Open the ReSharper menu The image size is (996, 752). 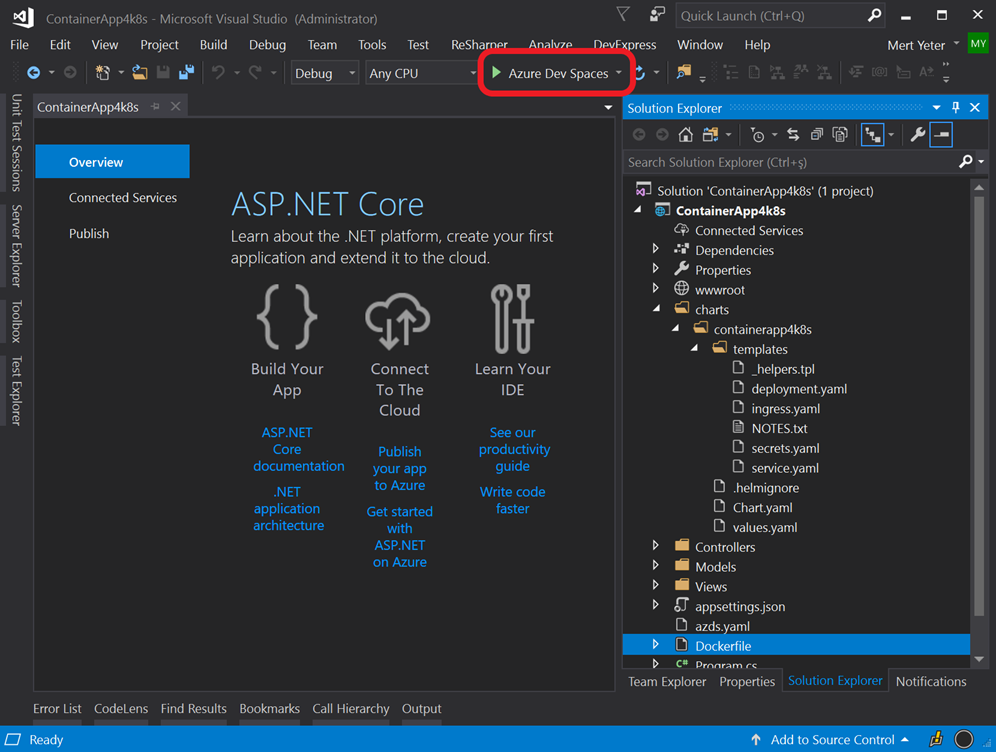coord(479,44)
